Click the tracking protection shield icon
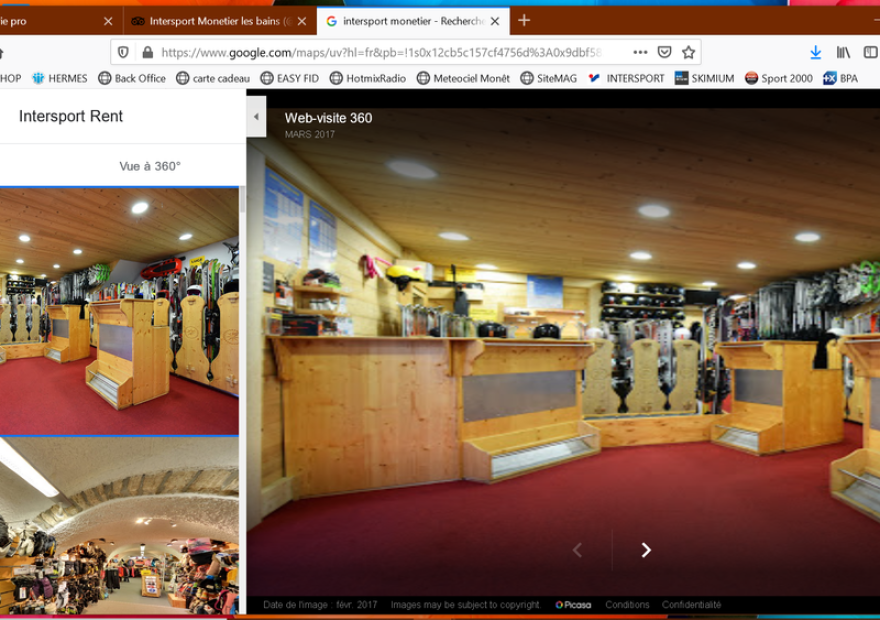The image size is (880, 620). (x=123, y=53)
